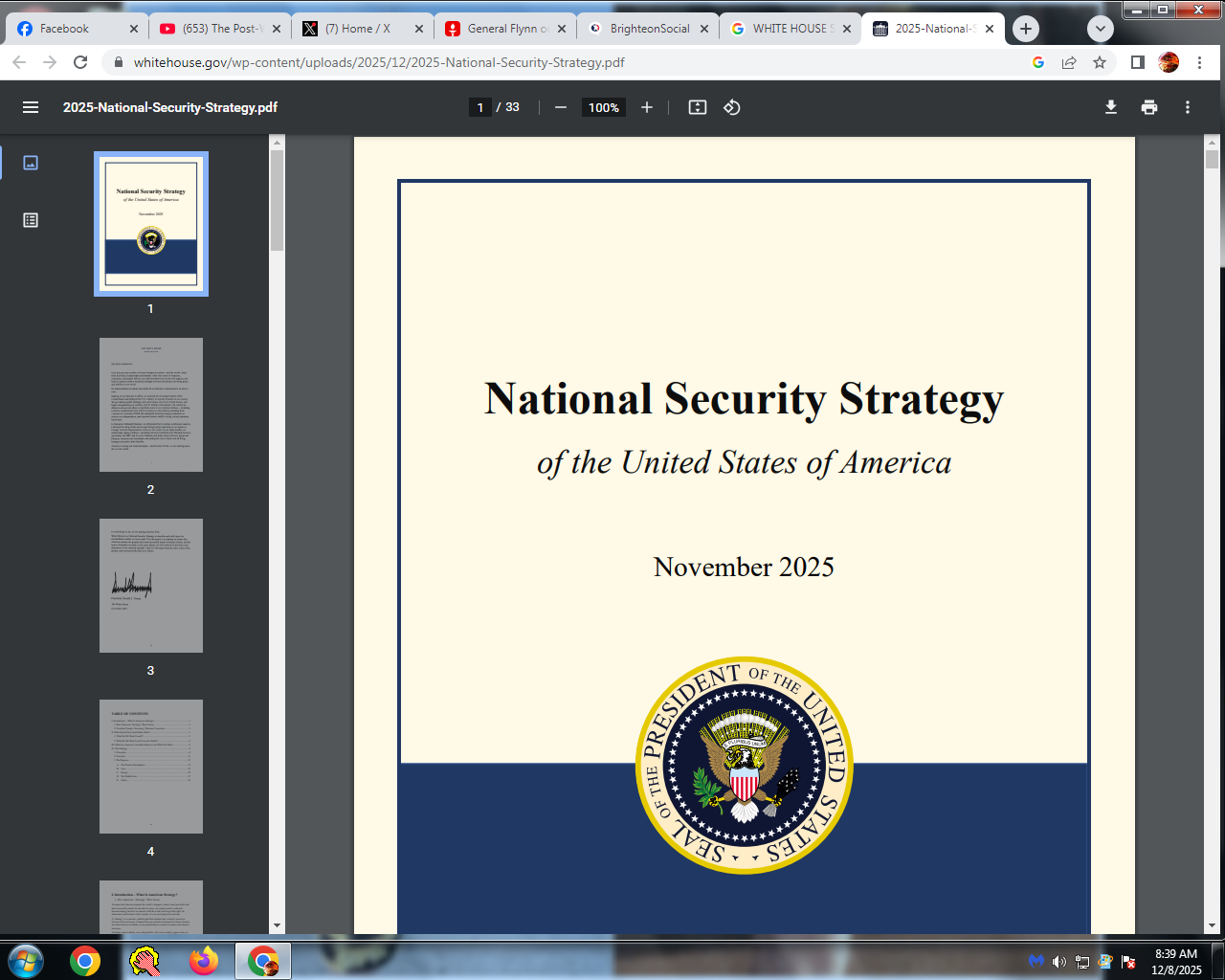
Task: Expand the tab search dropdown arrow
Action: coord(1101,29)
